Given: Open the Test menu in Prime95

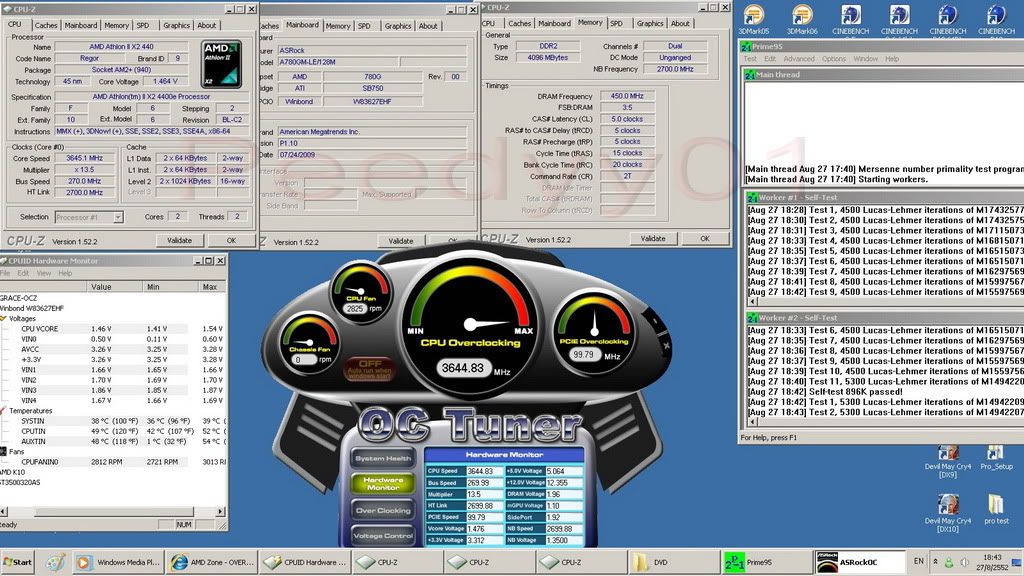Looking at the screenshot, I should (749, 59).
